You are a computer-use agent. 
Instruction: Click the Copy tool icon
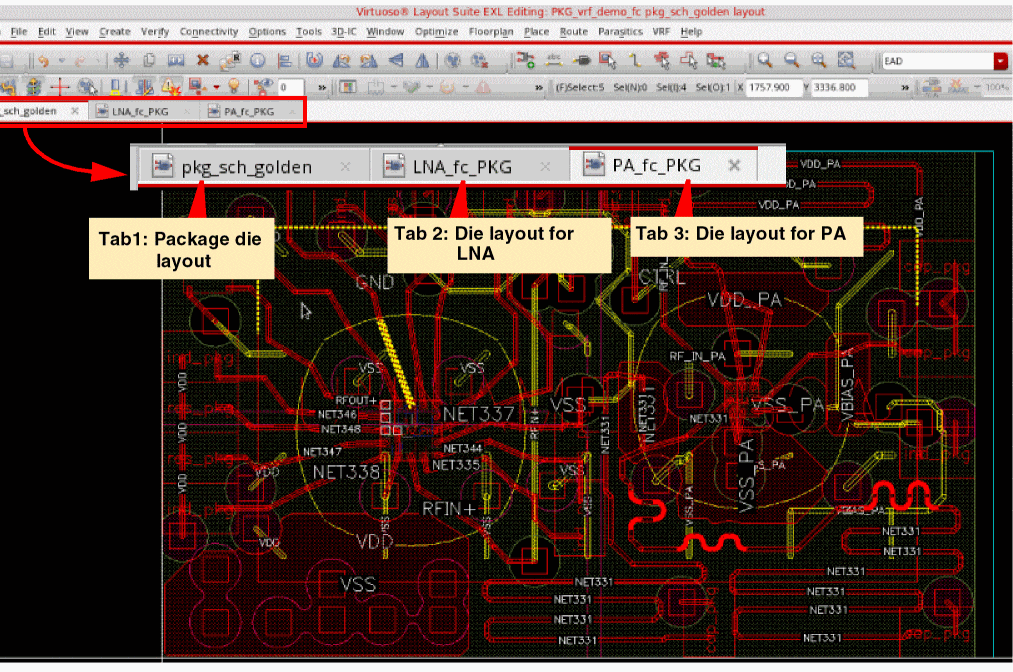tap(149, 61)
